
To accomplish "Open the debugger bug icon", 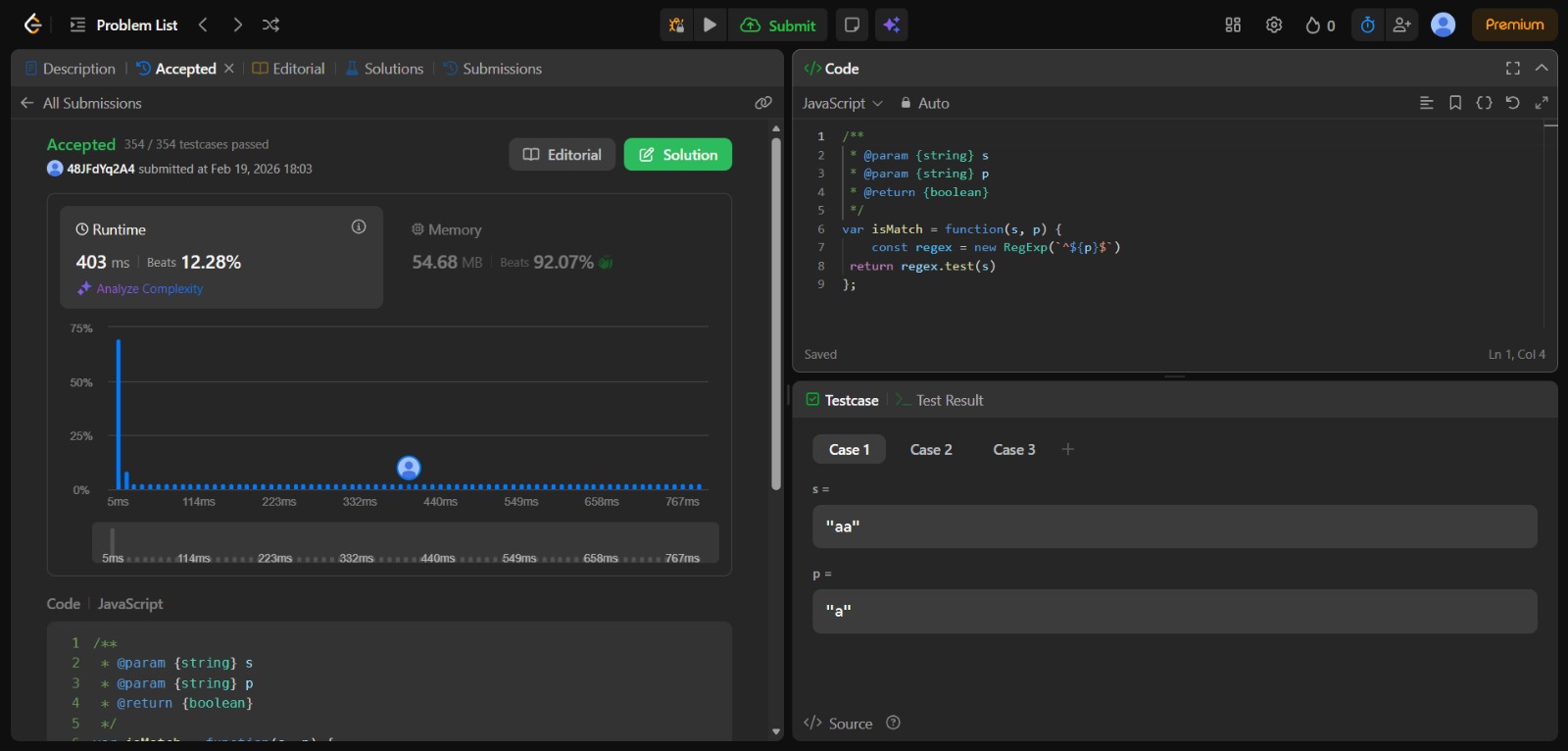I will click(676, 25).
